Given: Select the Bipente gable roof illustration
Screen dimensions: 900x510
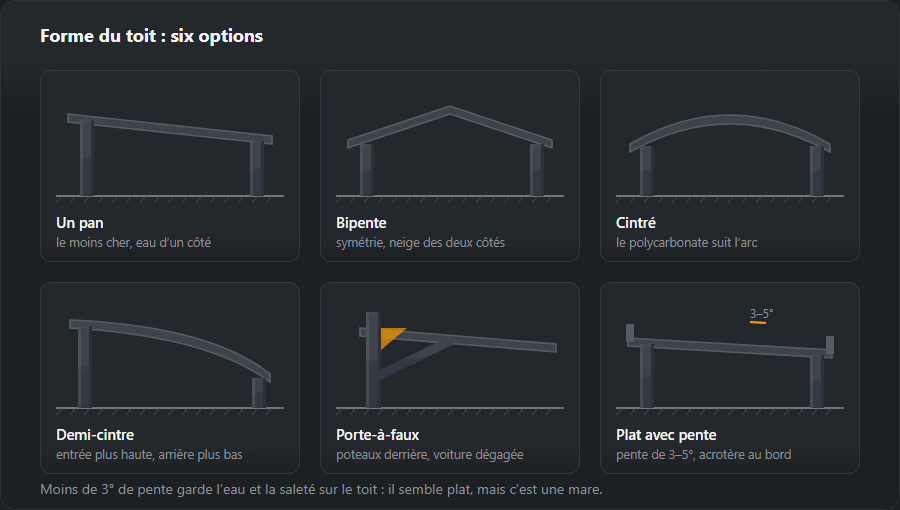Looking at the screenshot, I should point(450,154).
